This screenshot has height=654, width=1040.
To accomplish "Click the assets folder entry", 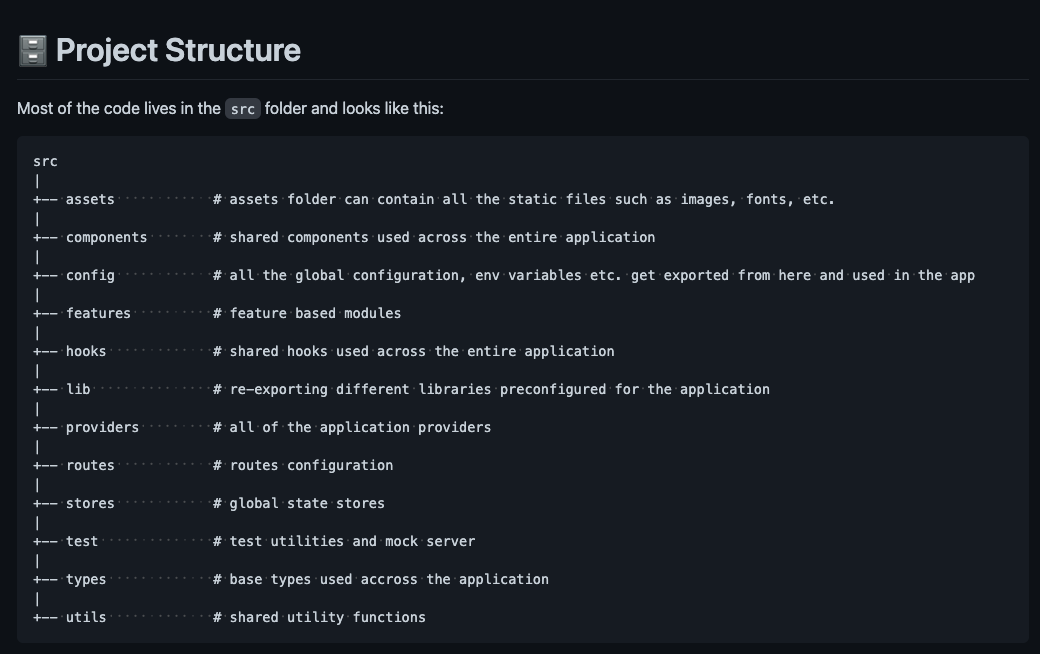I will (90, 199).
